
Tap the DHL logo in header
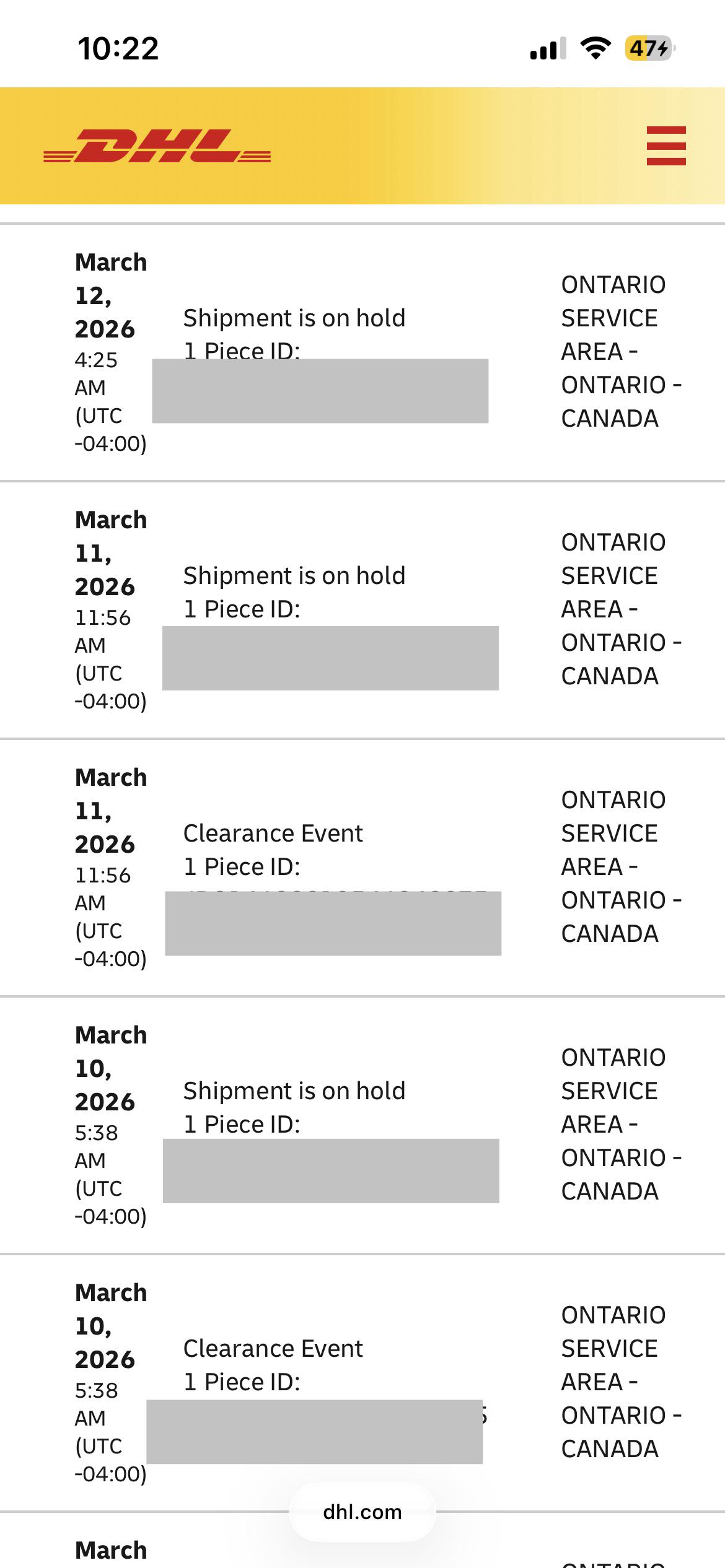[x=157, y=146]
